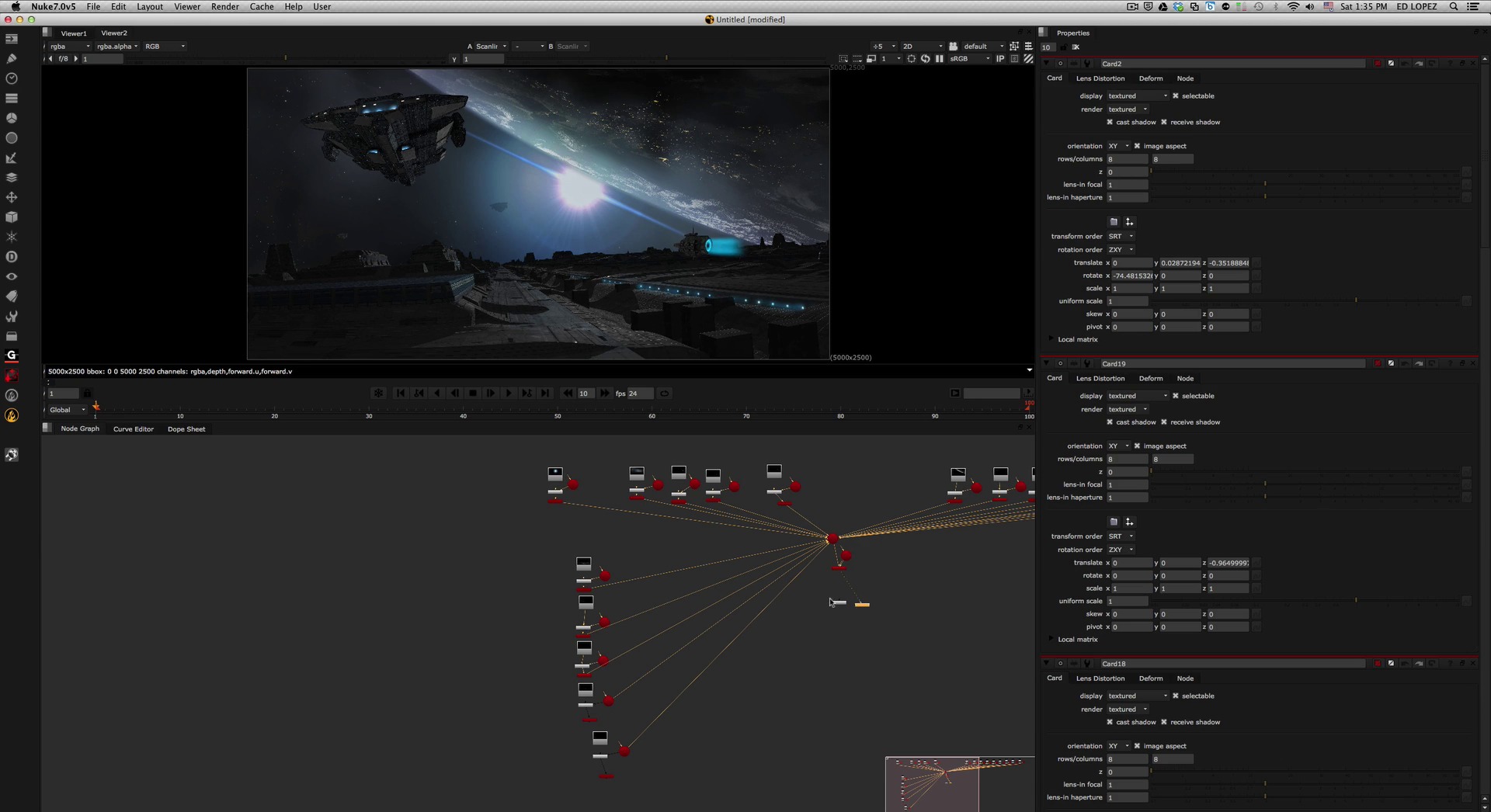
Task: Switch to the Dope Sheet tab
Action: (x=186, y=429)
